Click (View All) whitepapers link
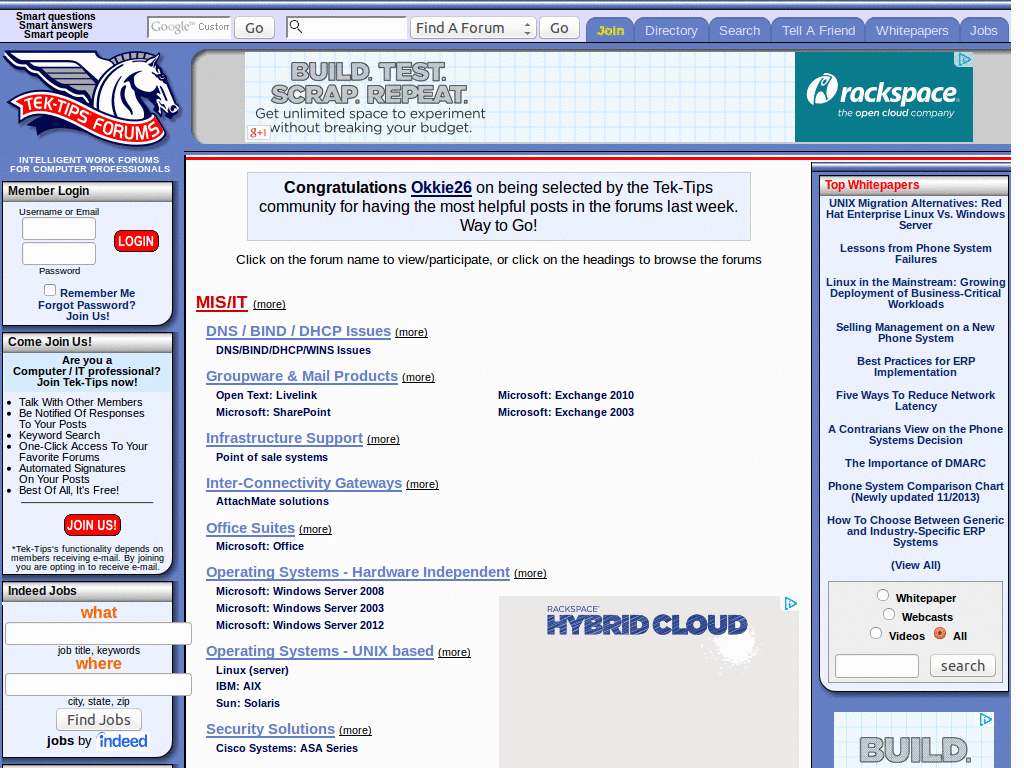Image resolution: width=1024 pixels, height=768 pixels. point(916,565)
